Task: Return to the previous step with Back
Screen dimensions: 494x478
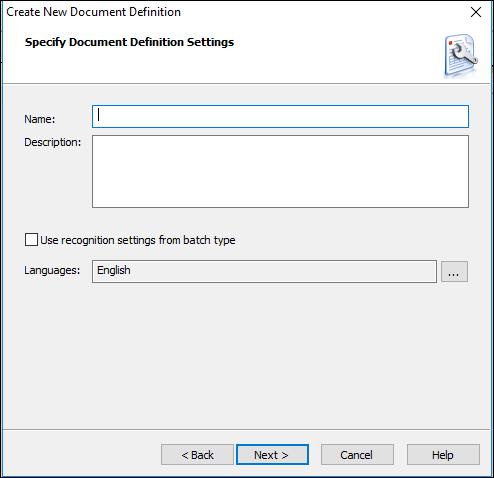Action: tap(197, 455)
